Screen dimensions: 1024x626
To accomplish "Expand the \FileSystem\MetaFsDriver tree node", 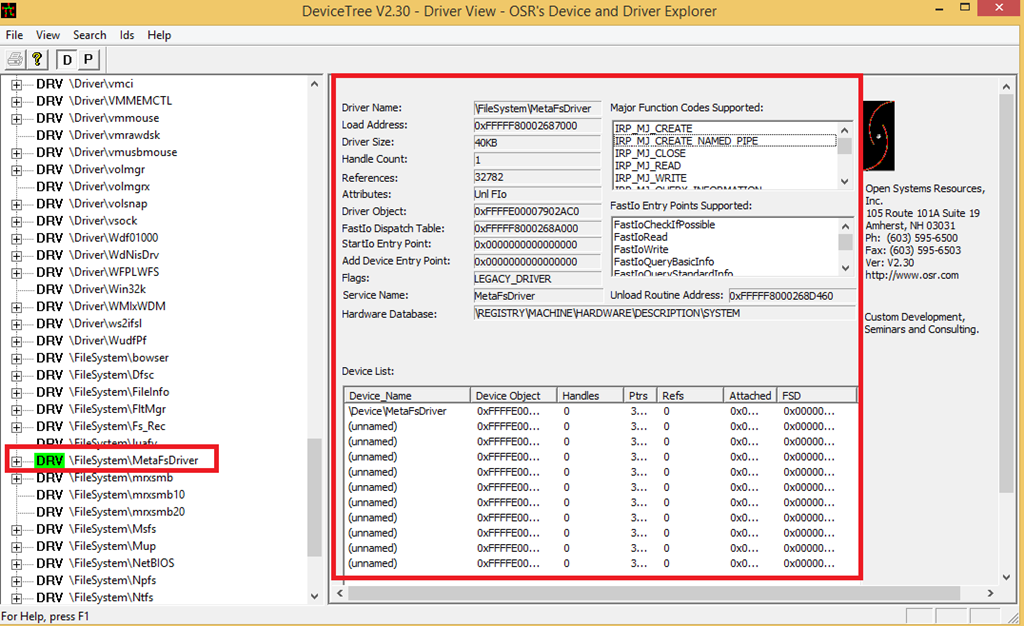I will click(x=16, y=460).
